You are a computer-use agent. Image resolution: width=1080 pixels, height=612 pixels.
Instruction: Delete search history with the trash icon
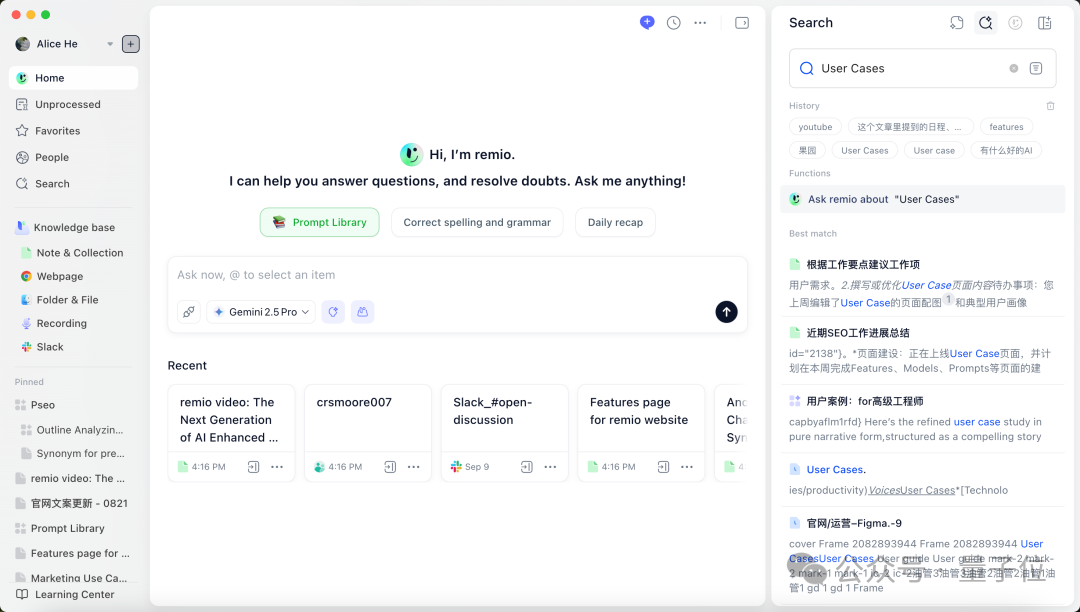1050,106
